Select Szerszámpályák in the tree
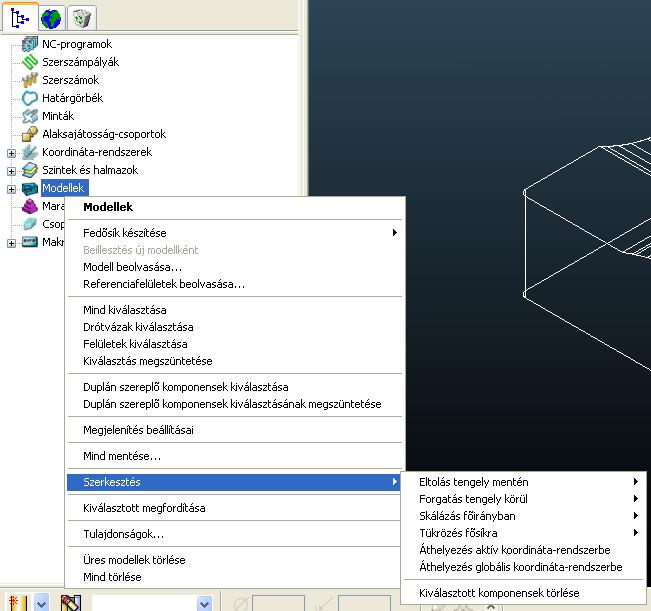 [81, 62]
